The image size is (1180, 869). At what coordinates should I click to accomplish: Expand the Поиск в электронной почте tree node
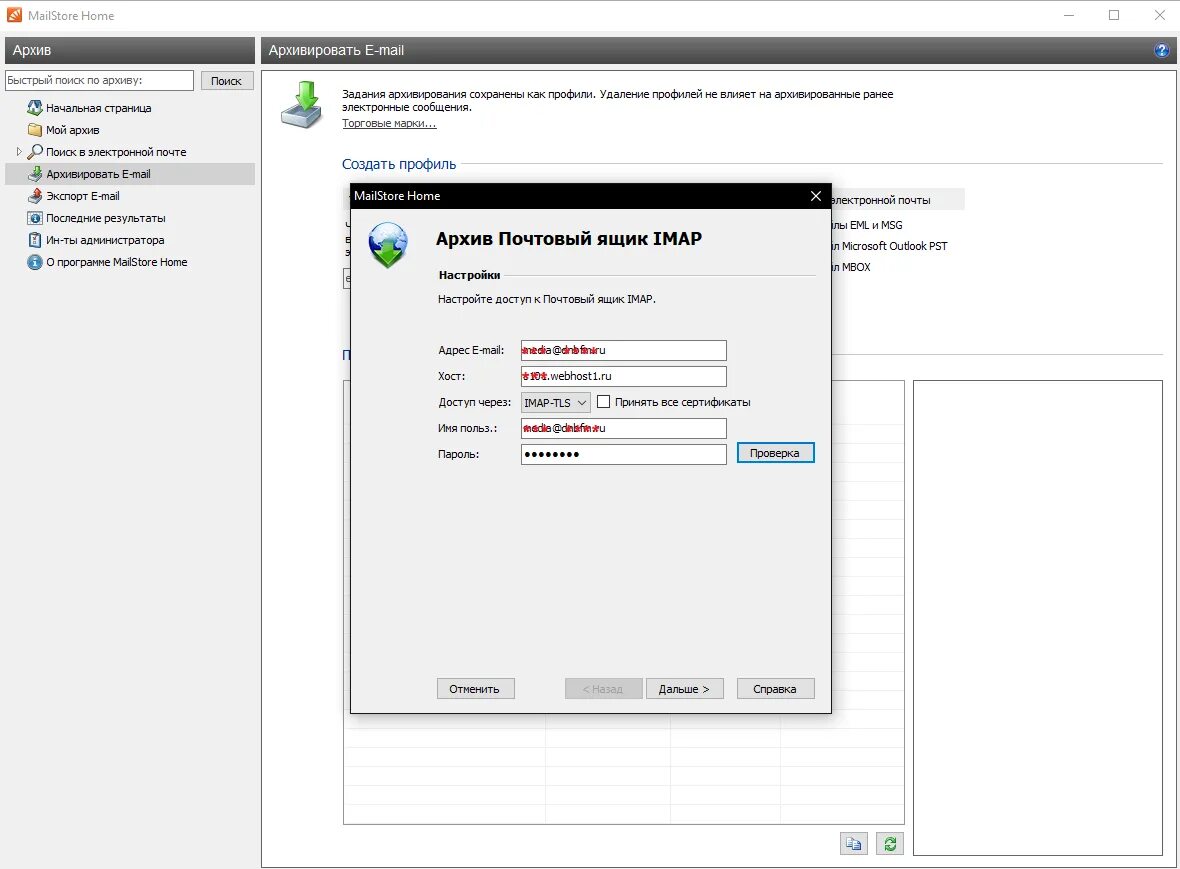point(19,151)
